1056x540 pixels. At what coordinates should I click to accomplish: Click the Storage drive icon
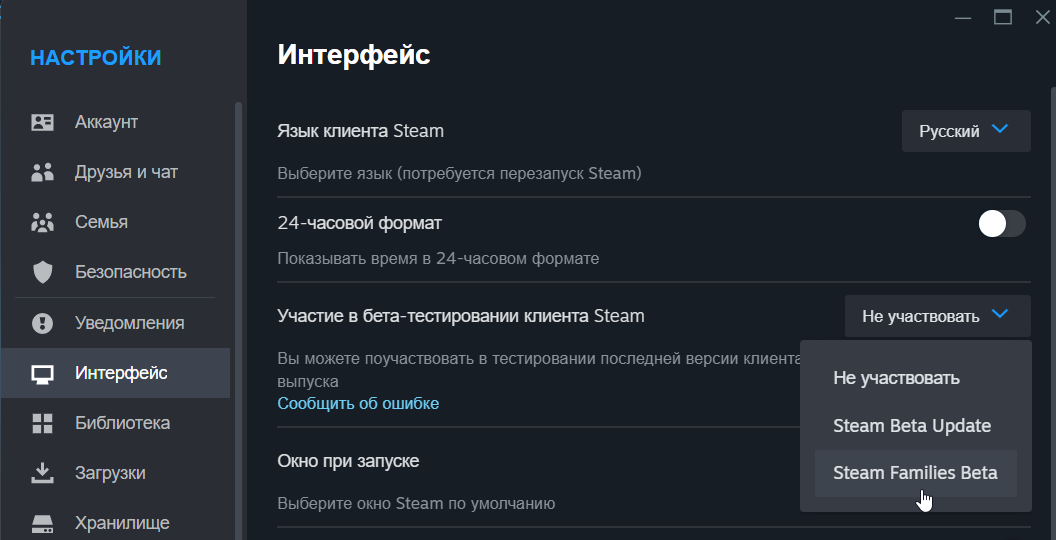point(42,522)
